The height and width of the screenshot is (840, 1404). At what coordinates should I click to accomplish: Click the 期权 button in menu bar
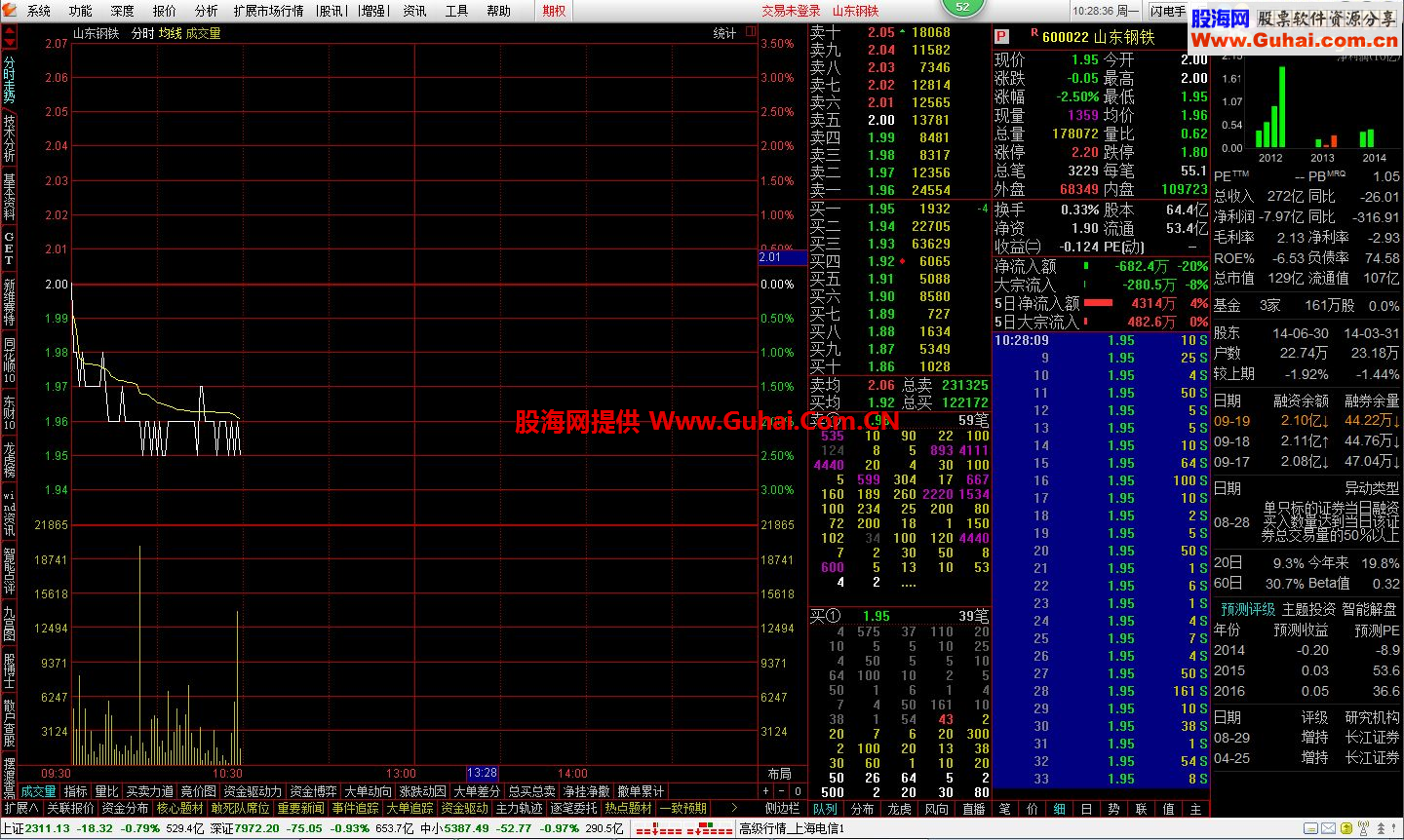click(554, 11)
